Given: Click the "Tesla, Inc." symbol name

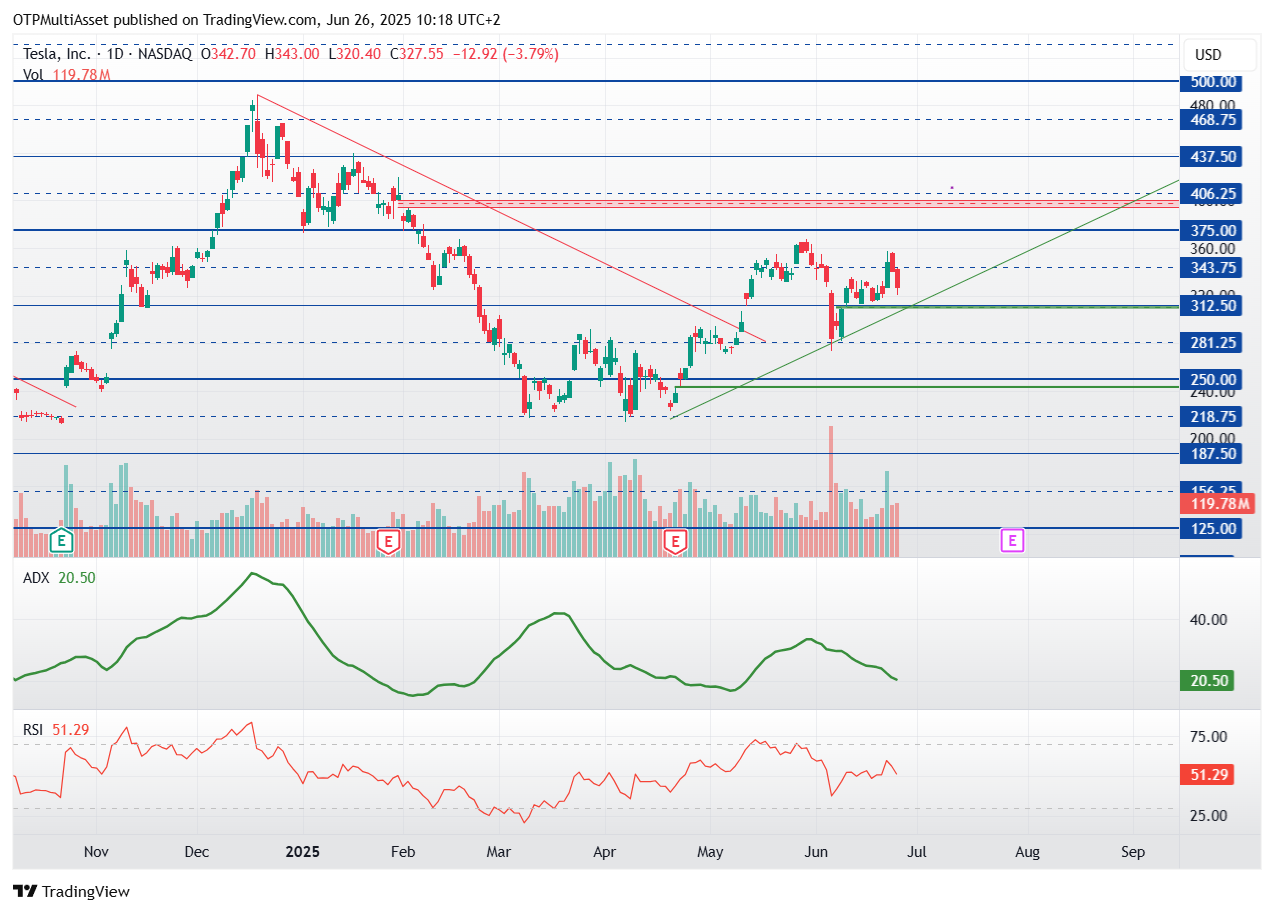Looking at the screenshot, I should click(x=59, y=54).
